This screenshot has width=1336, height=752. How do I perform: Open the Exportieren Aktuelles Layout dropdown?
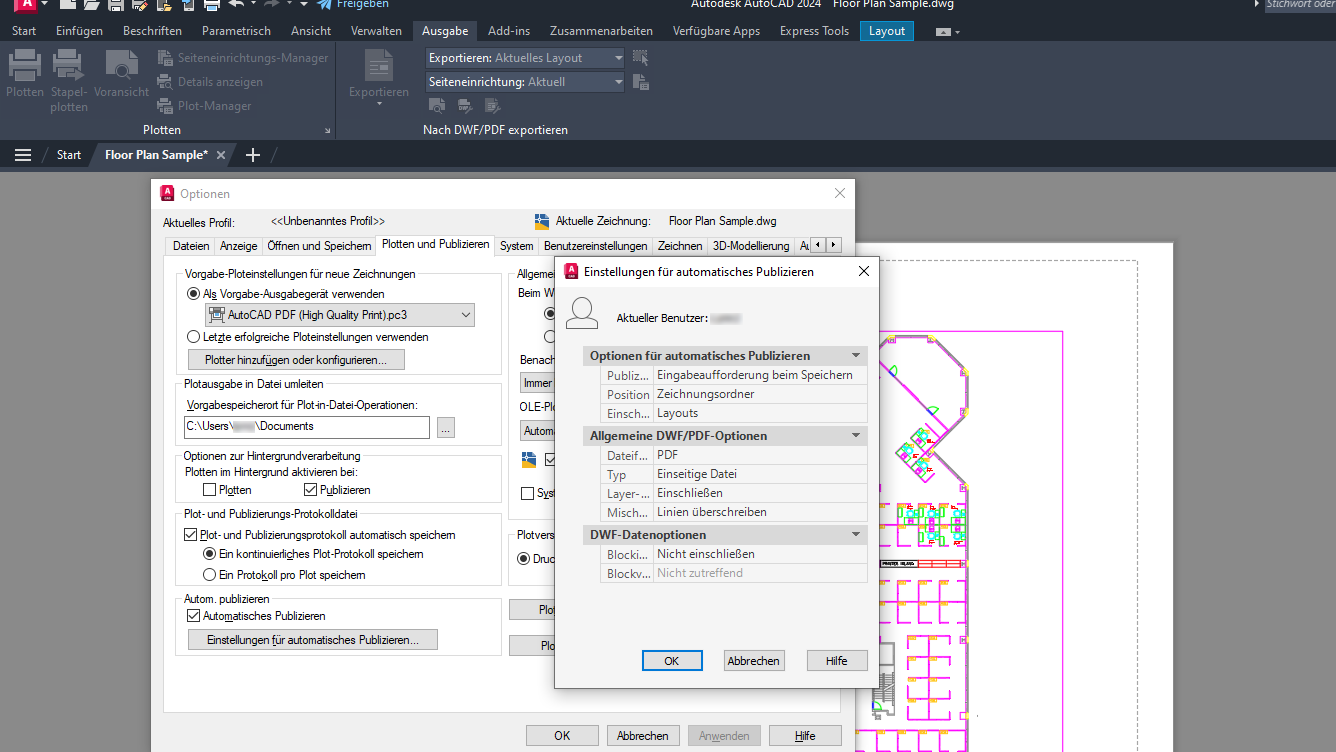[525, 58]
